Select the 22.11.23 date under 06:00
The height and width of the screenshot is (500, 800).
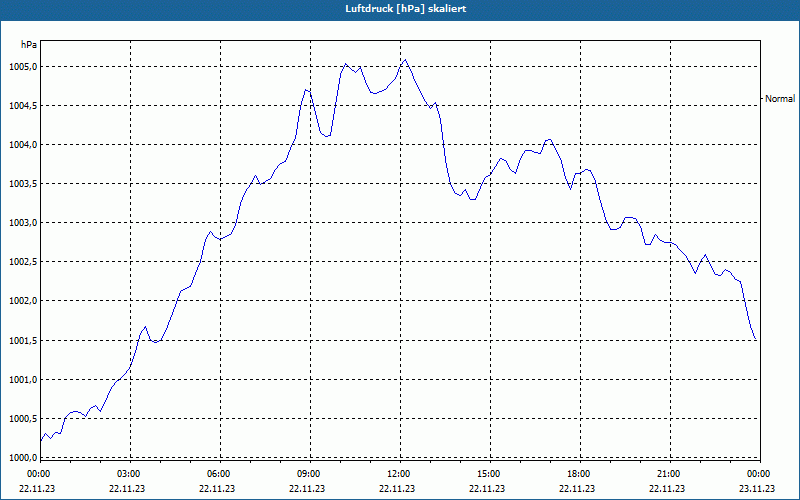pyautogui.click(x=217, y=489)
